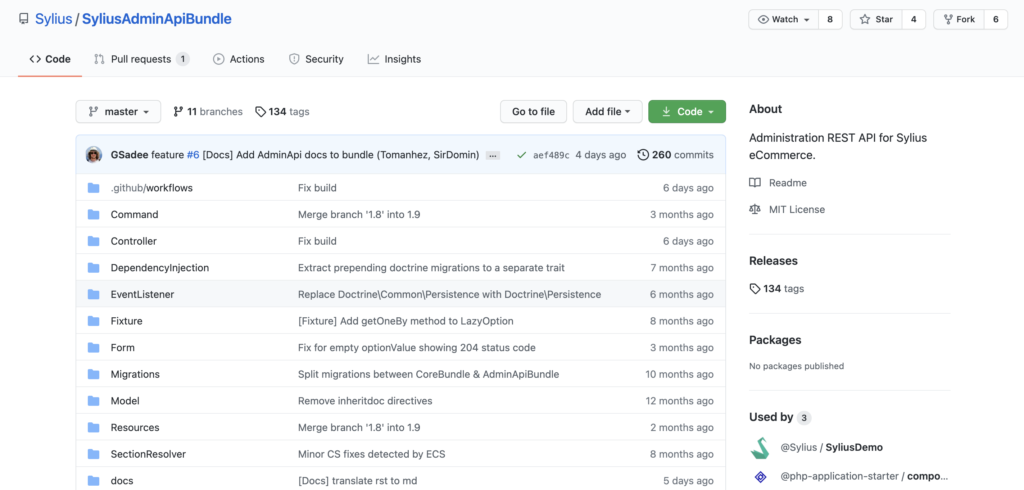1024x490 pixels.
Task: Click the folder icon next to Controller
Action: pos(93,241)
